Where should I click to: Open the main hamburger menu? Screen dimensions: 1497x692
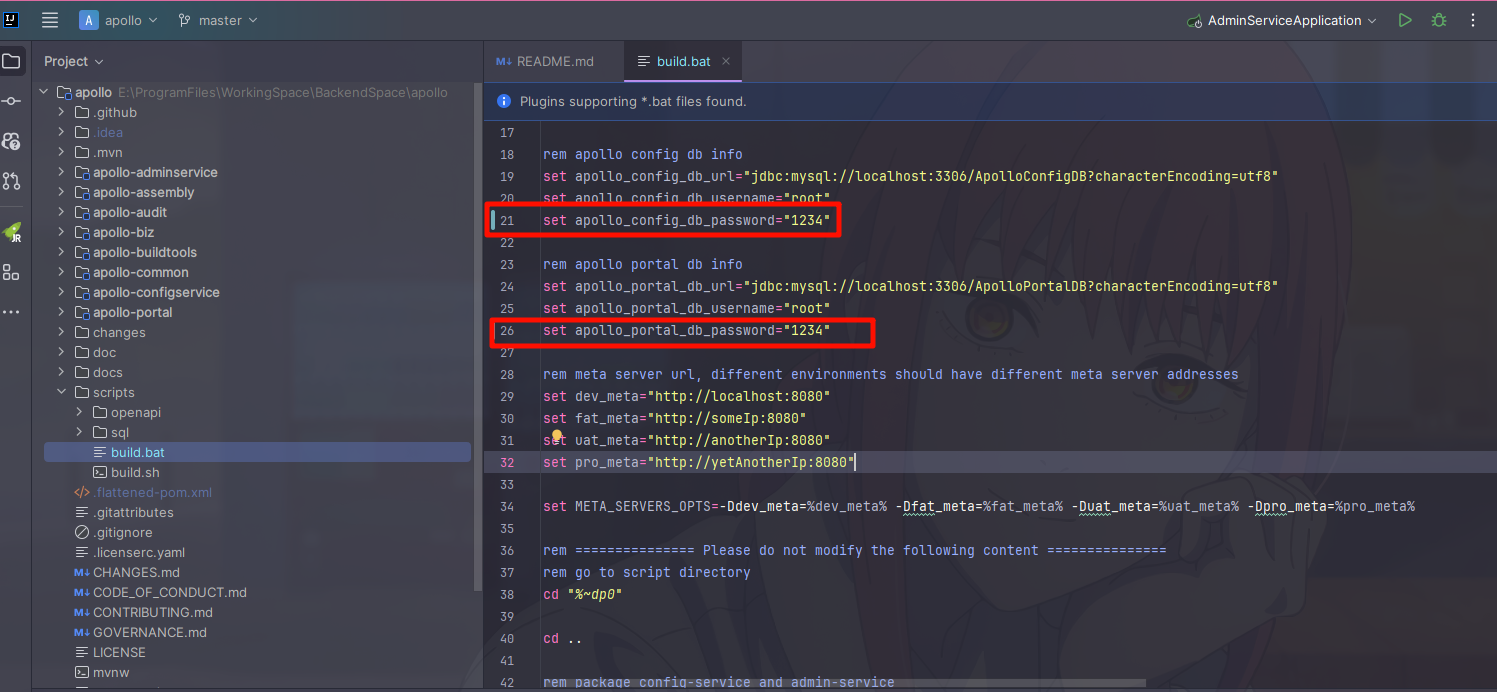[x=50, y=20]
